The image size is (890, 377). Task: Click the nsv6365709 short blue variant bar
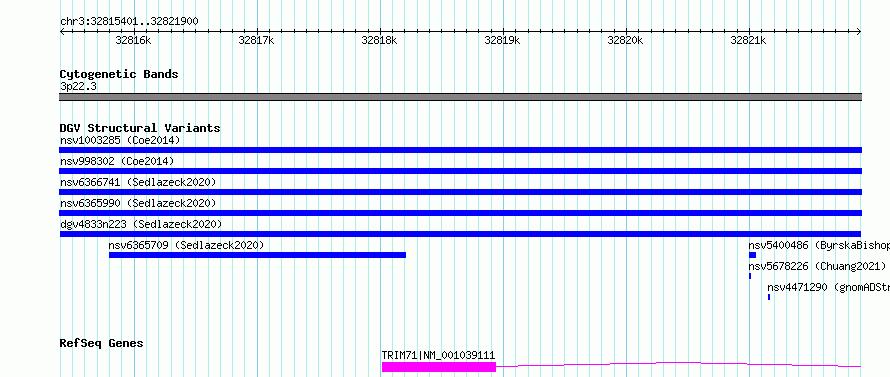point(257,255)
